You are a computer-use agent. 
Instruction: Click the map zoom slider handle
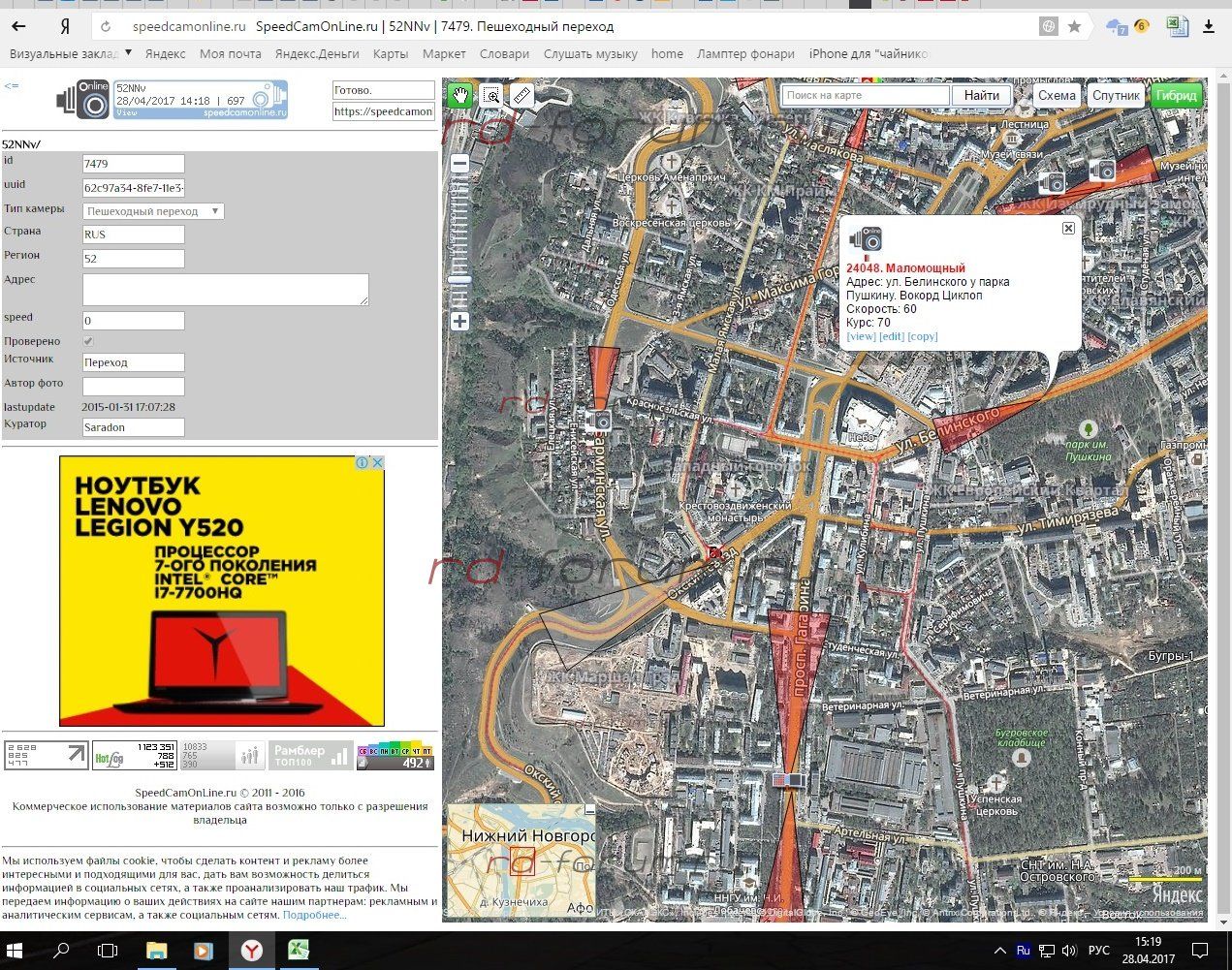[x=459, y=280]
